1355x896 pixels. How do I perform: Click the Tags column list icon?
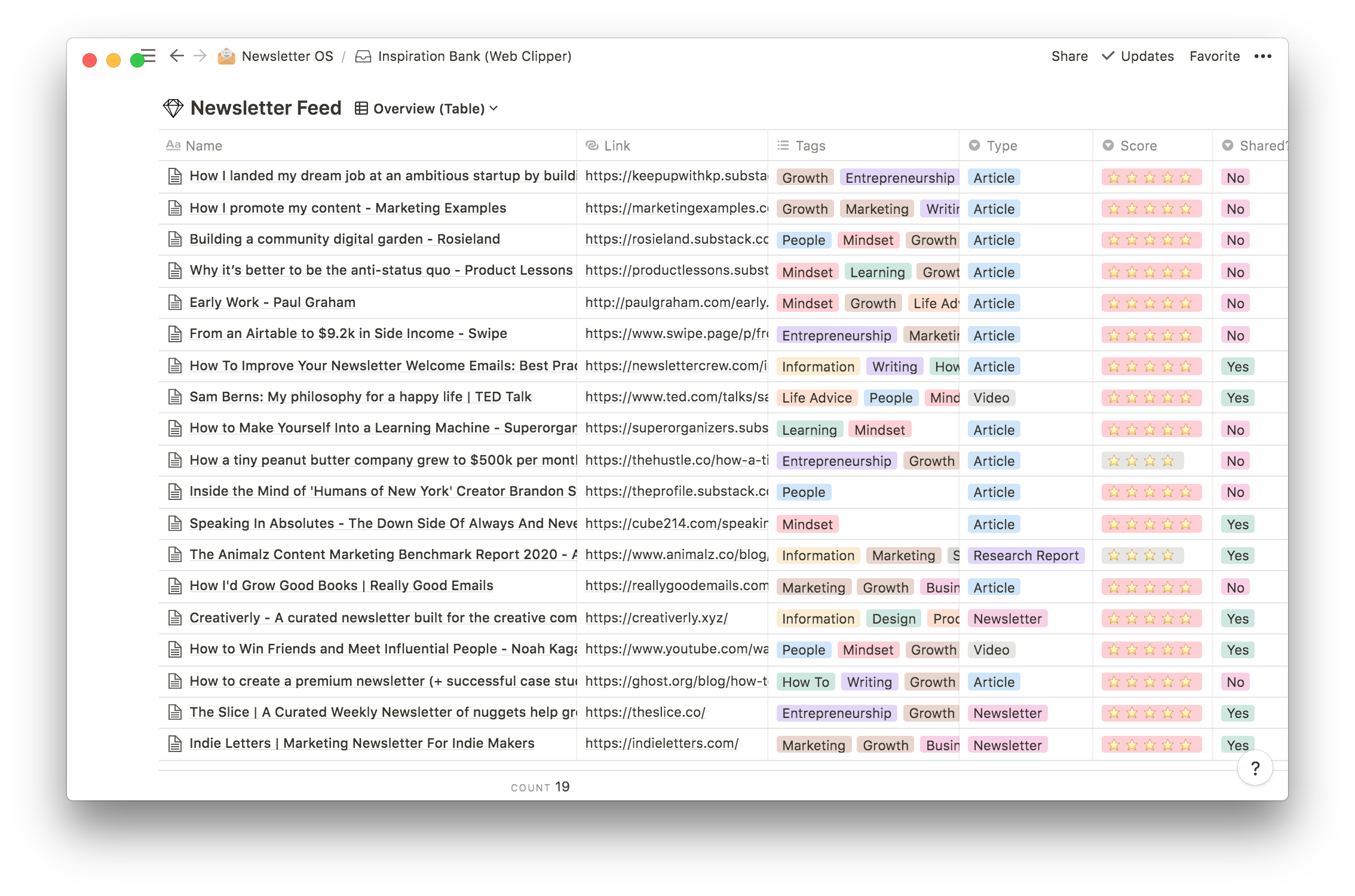783,145
